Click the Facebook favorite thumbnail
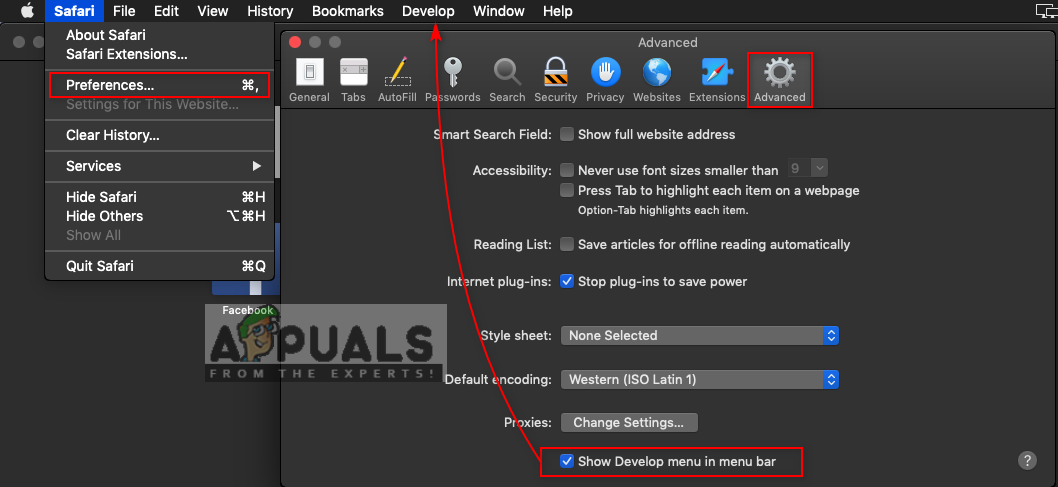This screenshot has height=487, width=1058. click(246, 287)
